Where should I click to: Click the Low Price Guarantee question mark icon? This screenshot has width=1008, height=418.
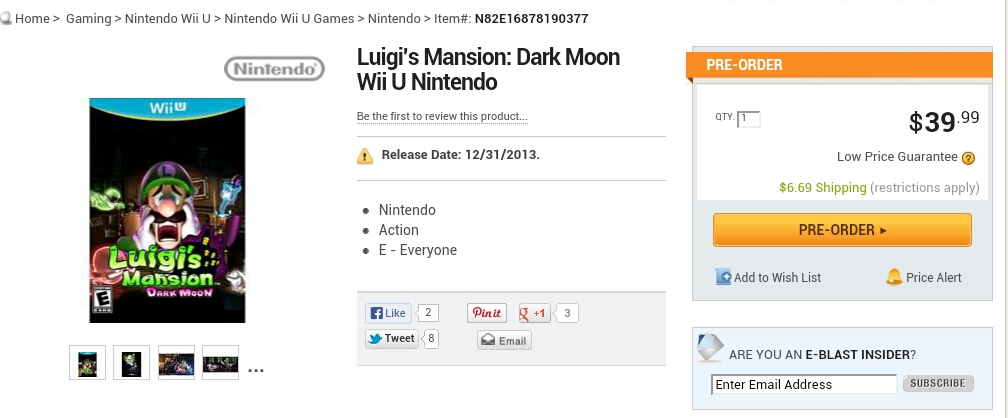click(x=968, y=158)
